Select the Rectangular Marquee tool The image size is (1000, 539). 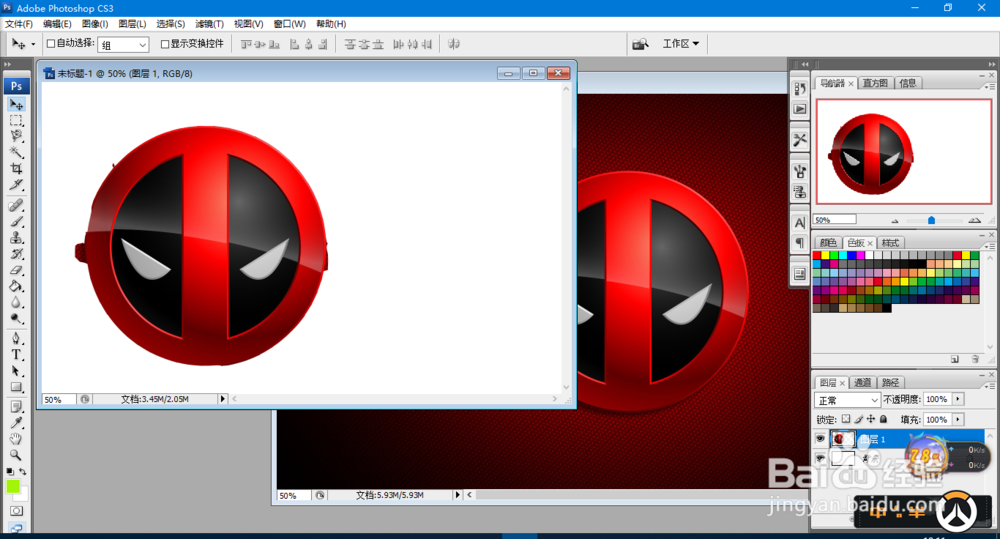tap(17, 121)
